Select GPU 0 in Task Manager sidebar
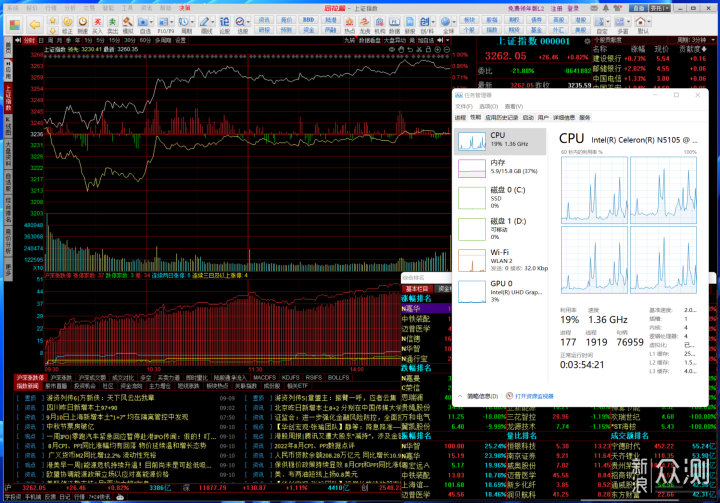 (501, 291)
